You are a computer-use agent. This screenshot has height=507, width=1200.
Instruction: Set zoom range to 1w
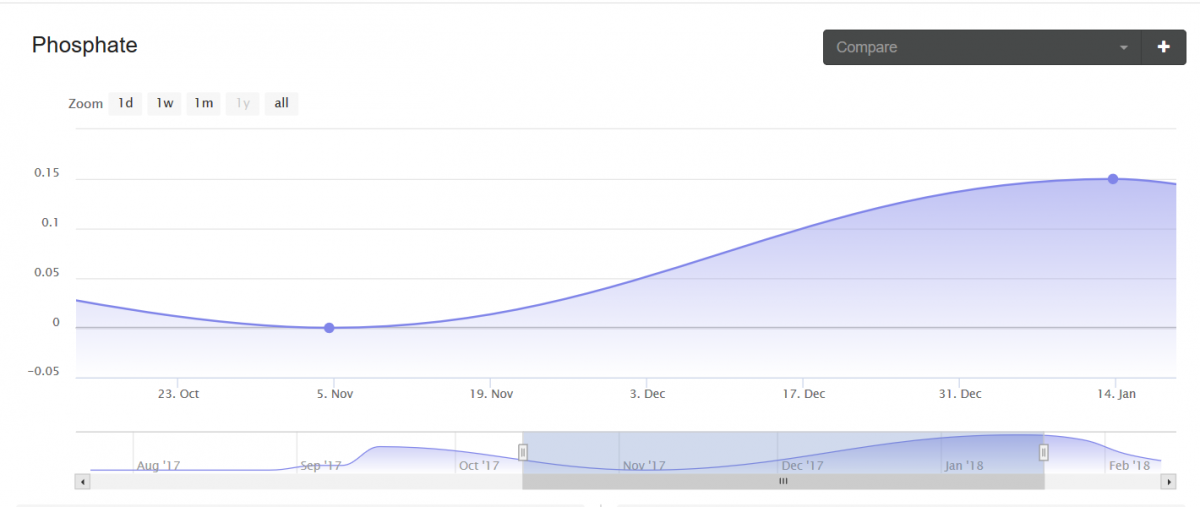(164, 103)
